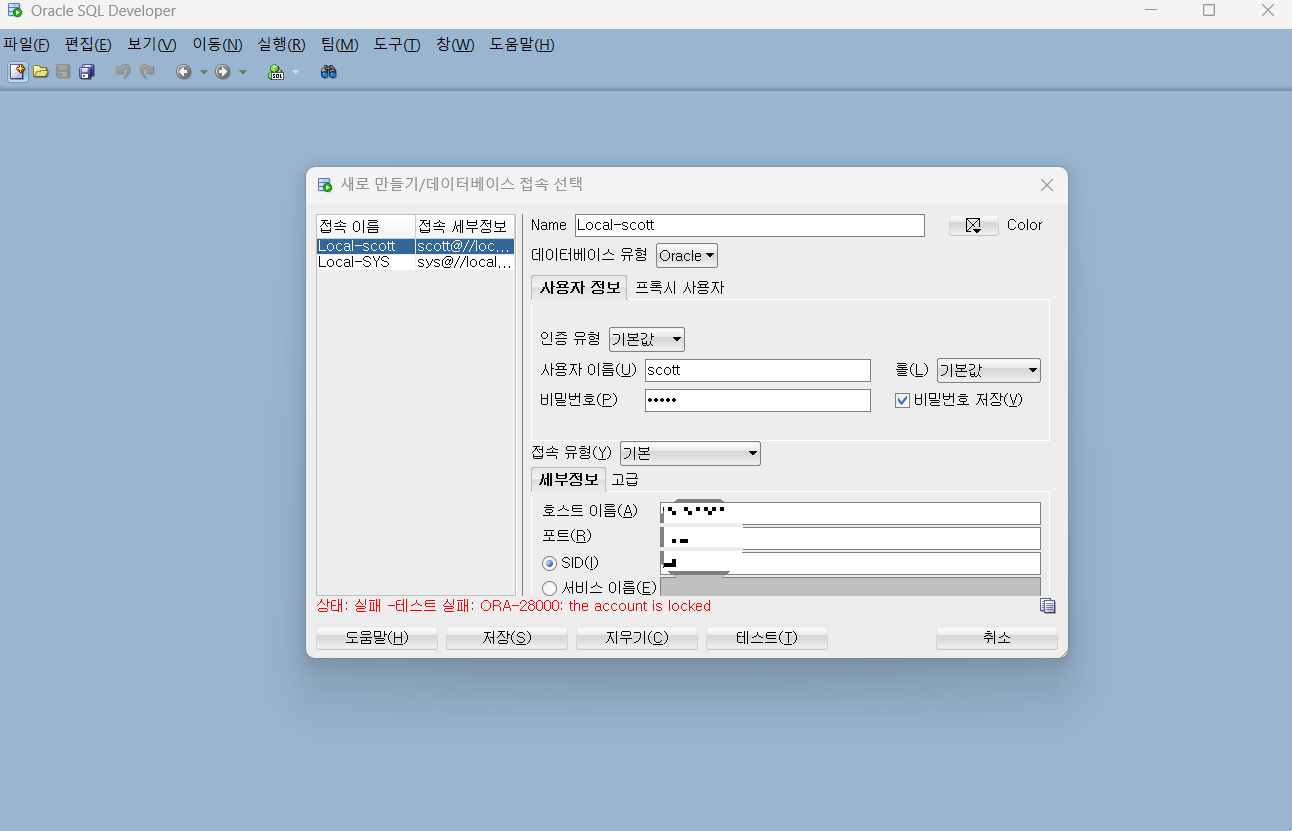The width and height of the screenshot is (1292, 831).
Task: Open the 이동 menu
Action: (x=218, y=45)
